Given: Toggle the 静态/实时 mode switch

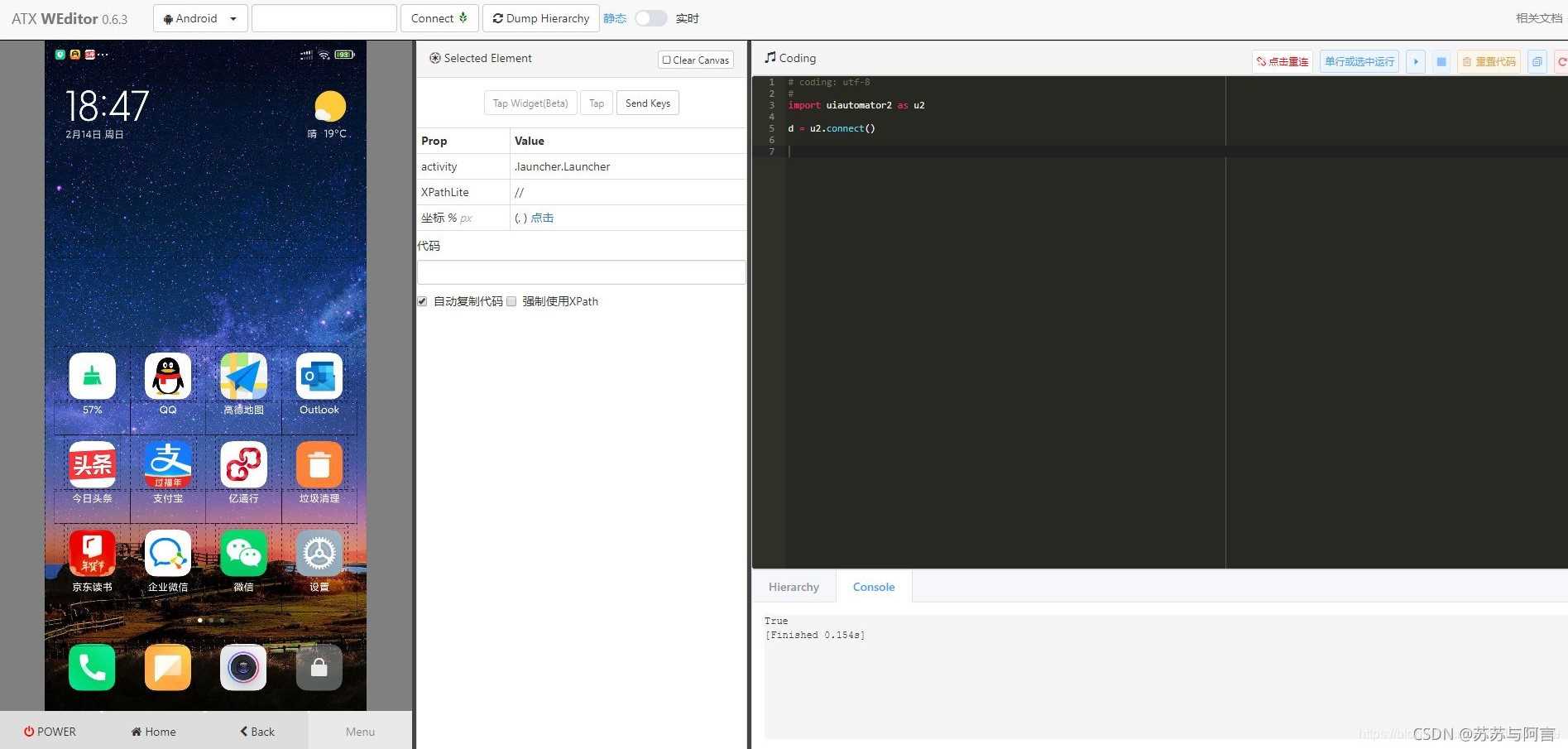Looking at the screenshot, I should click(650, 18).
